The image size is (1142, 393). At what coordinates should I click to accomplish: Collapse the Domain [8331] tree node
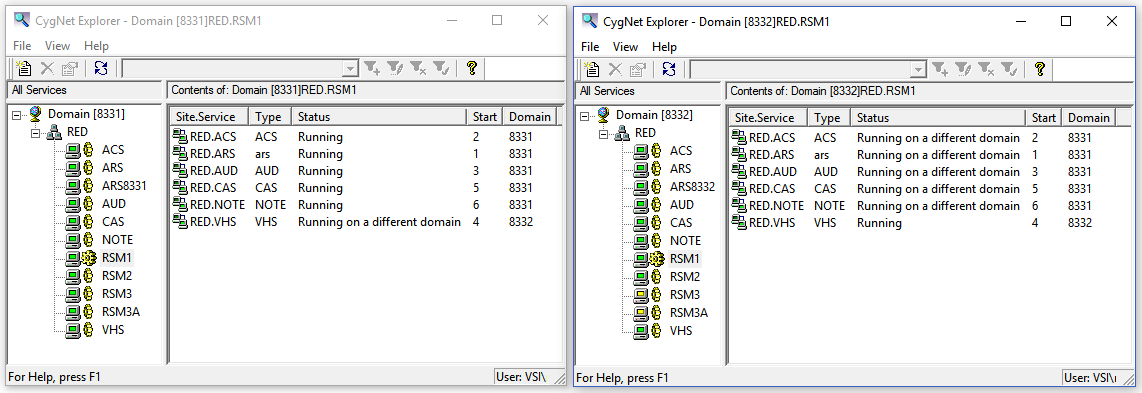tap(17, 114)
